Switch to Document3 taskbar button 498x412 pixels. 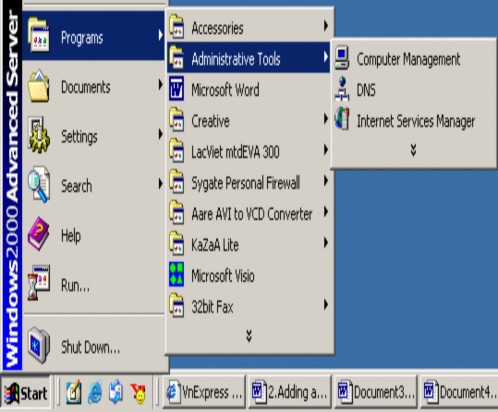click(376, 392)
